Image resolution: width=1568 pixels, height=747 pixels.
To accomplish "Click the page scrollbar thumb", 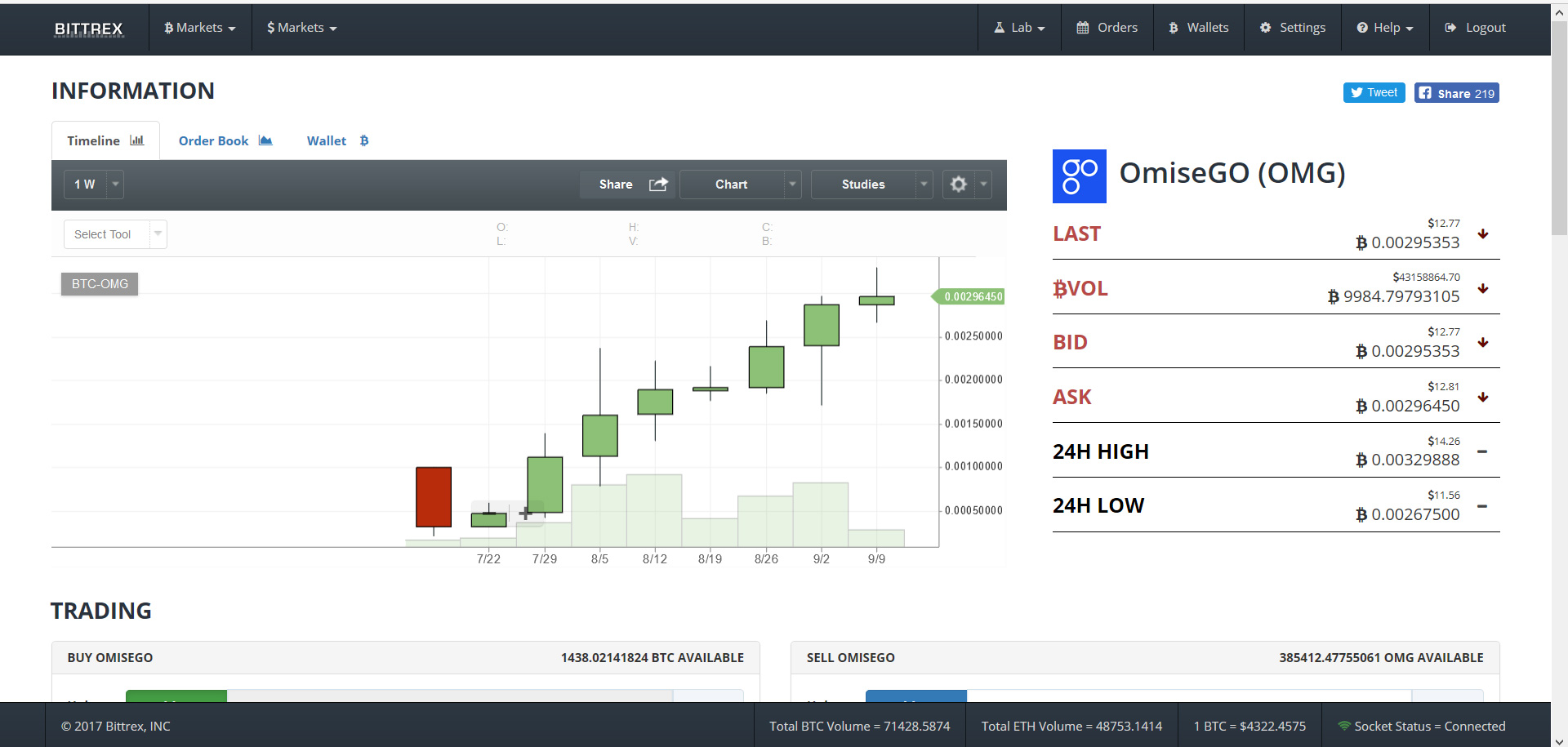I will (1559, 127).
